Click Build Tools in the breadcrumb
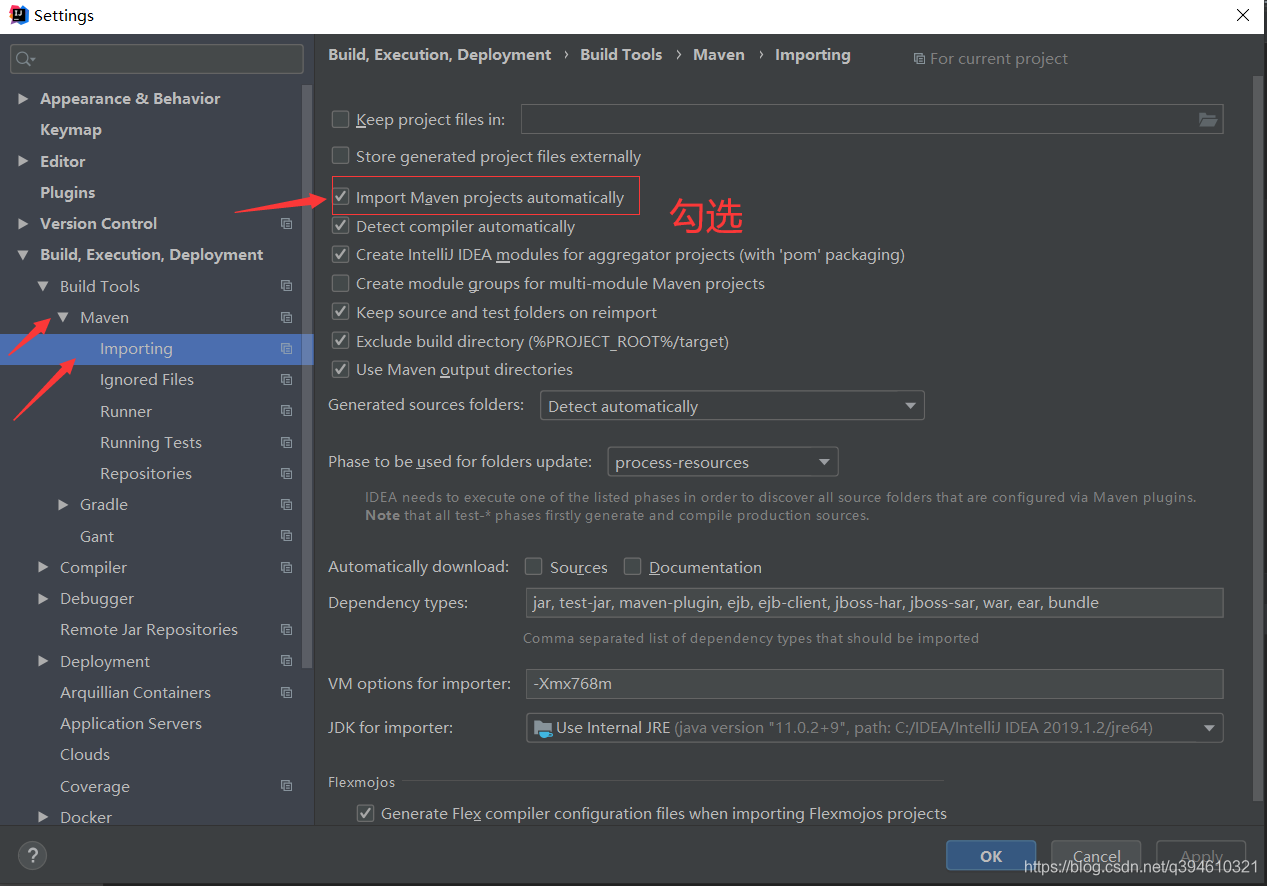 (621, 55)
